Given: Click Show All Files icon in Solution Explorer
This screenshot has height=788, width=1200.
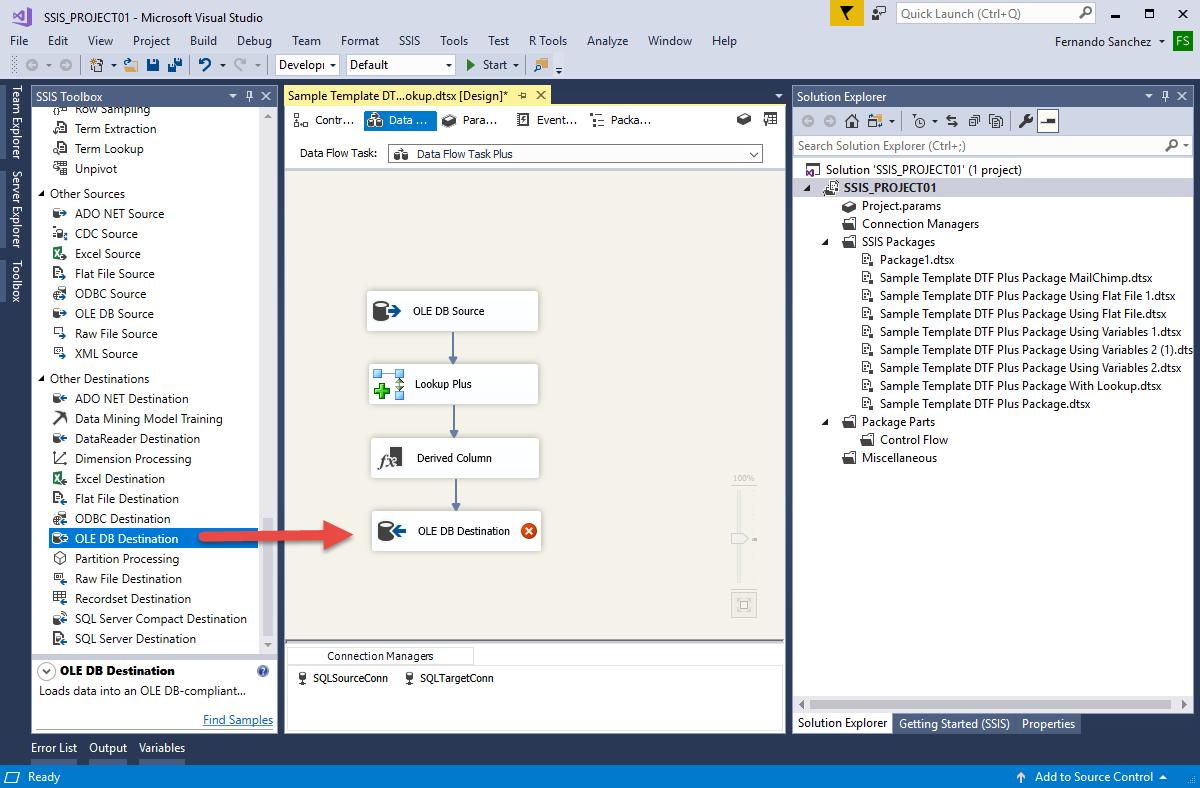Looking at the screenshot, I should pyautogui.click(x=996, y=121).
